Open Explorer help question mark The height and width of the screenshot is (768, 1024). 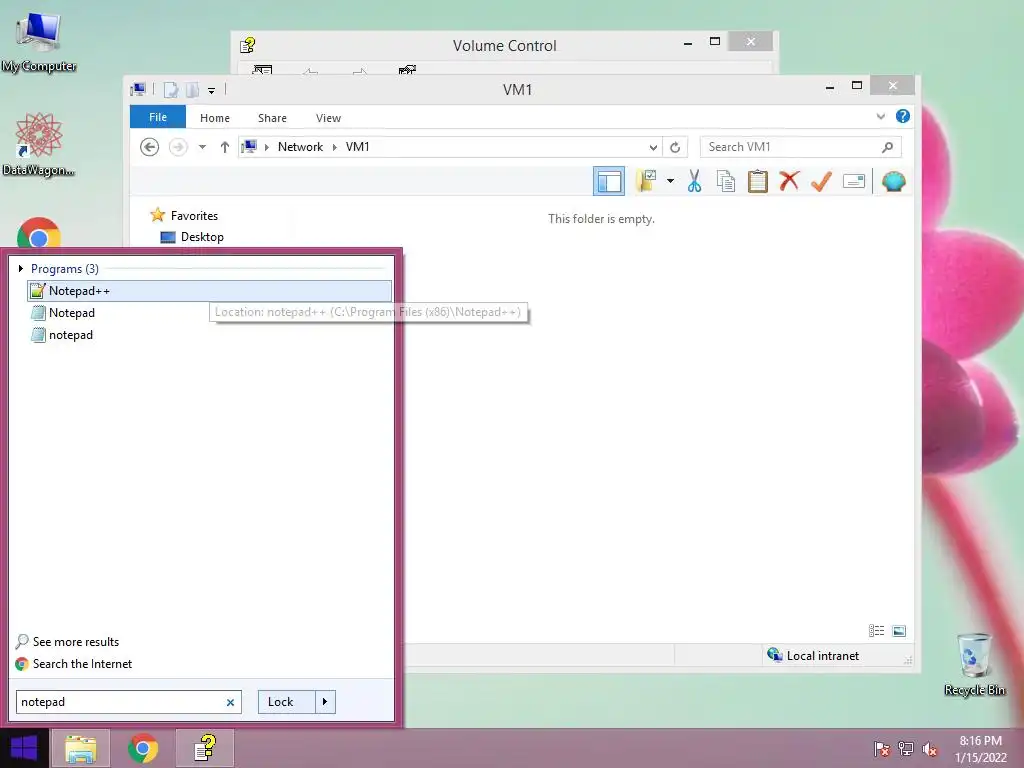[x=903, y=116]
